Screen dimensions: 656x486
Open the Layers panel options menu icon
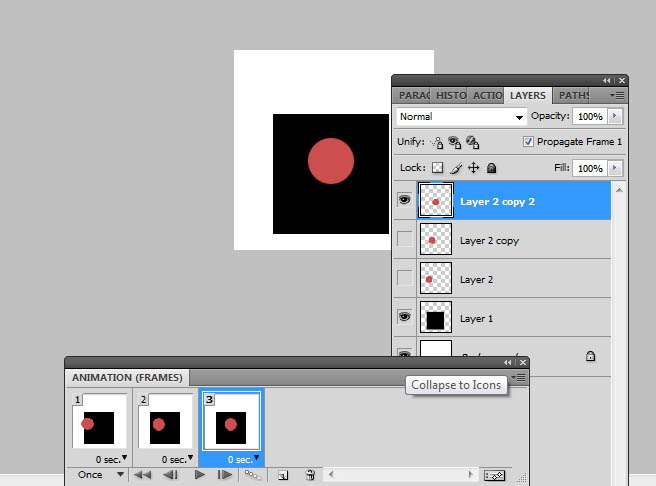[x=618, y=96]
